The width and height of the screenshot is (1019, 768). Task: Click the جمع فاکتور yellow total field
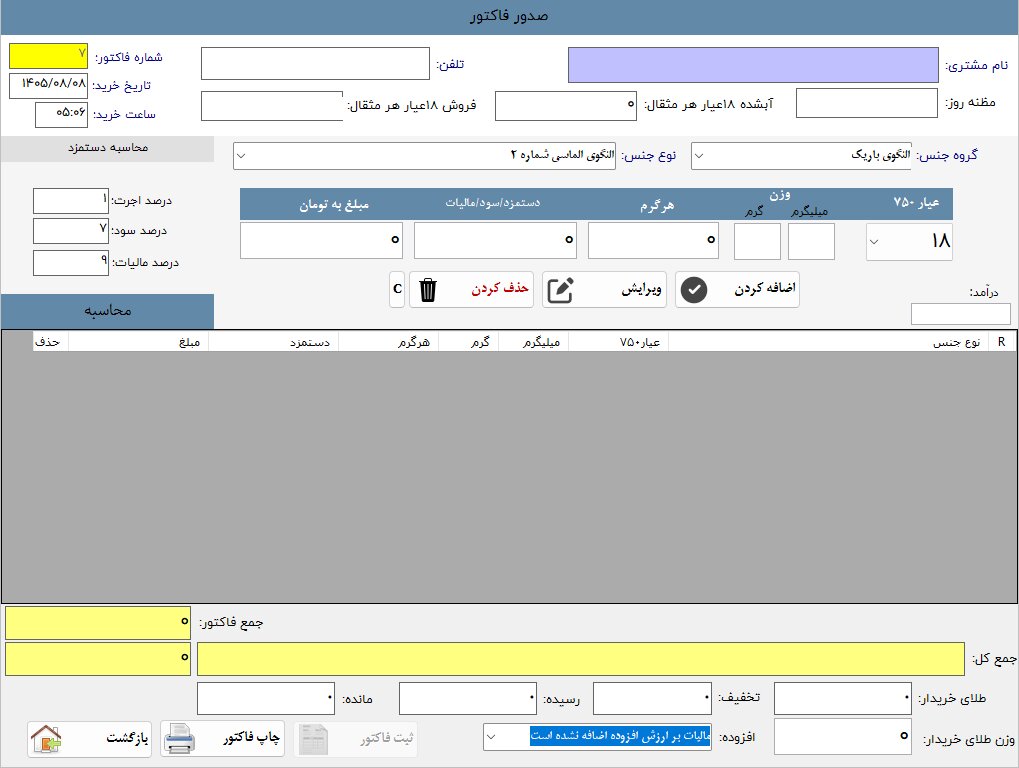[97, 623]
